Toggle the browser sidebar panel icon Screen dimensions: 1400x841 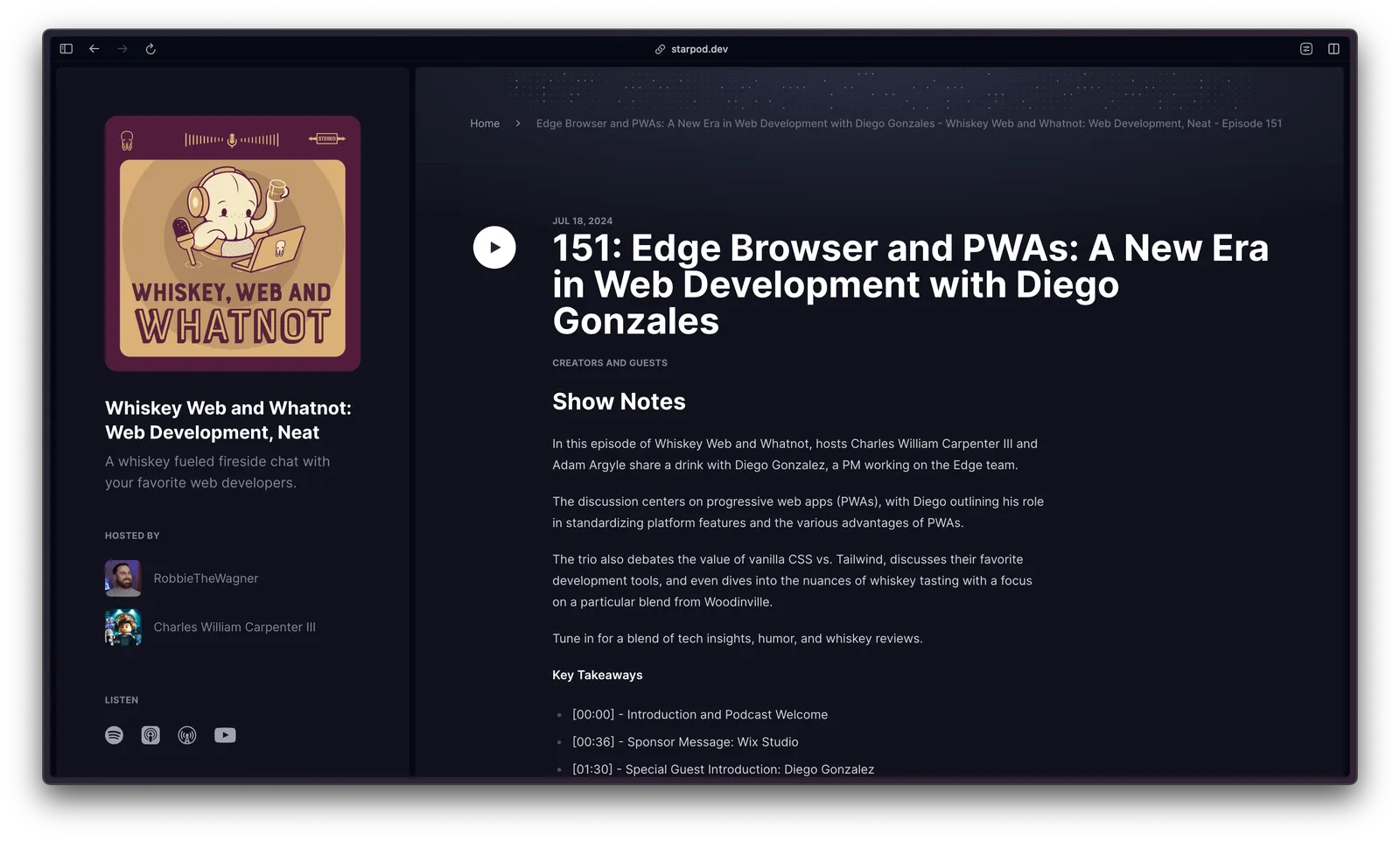tap(66, 49)
